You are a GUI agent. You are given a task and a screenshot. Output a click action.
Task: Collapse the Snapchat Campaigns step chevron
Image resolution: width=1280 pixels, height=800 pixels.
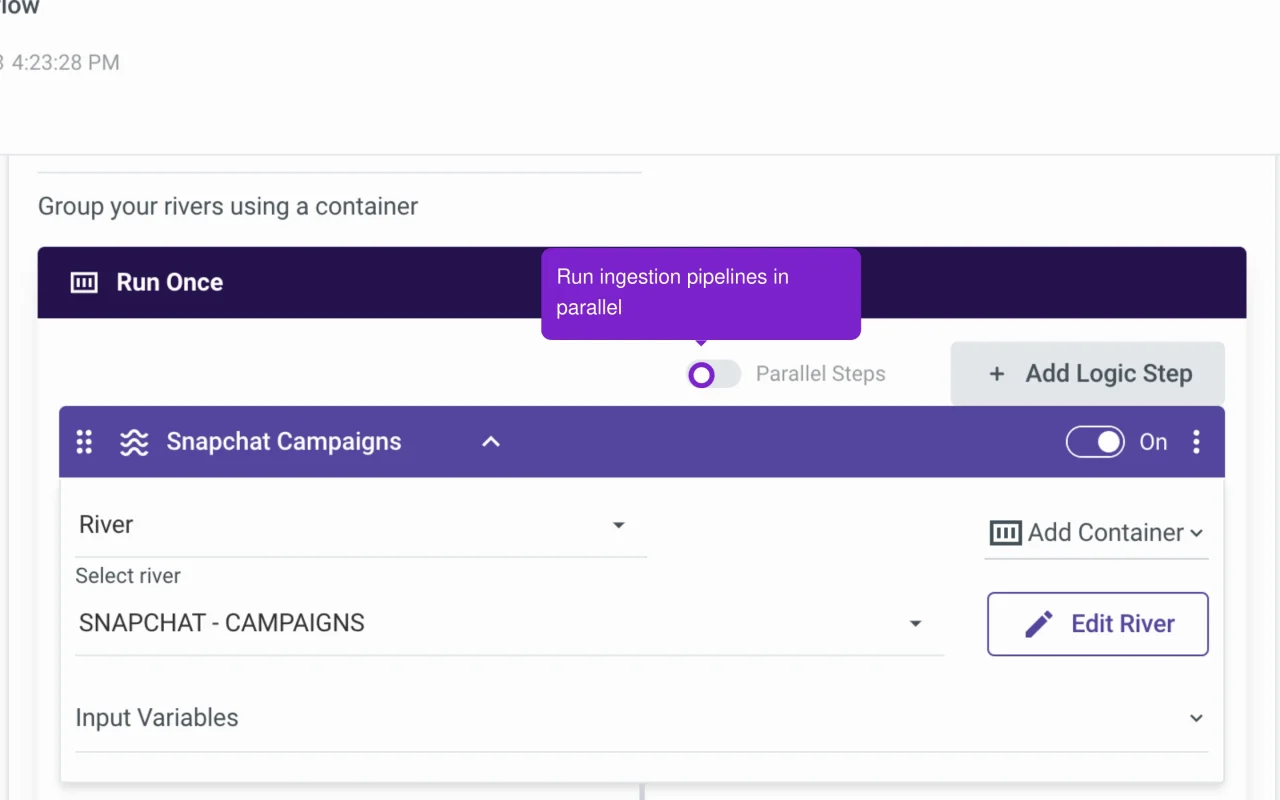click(x=491, y=442)
